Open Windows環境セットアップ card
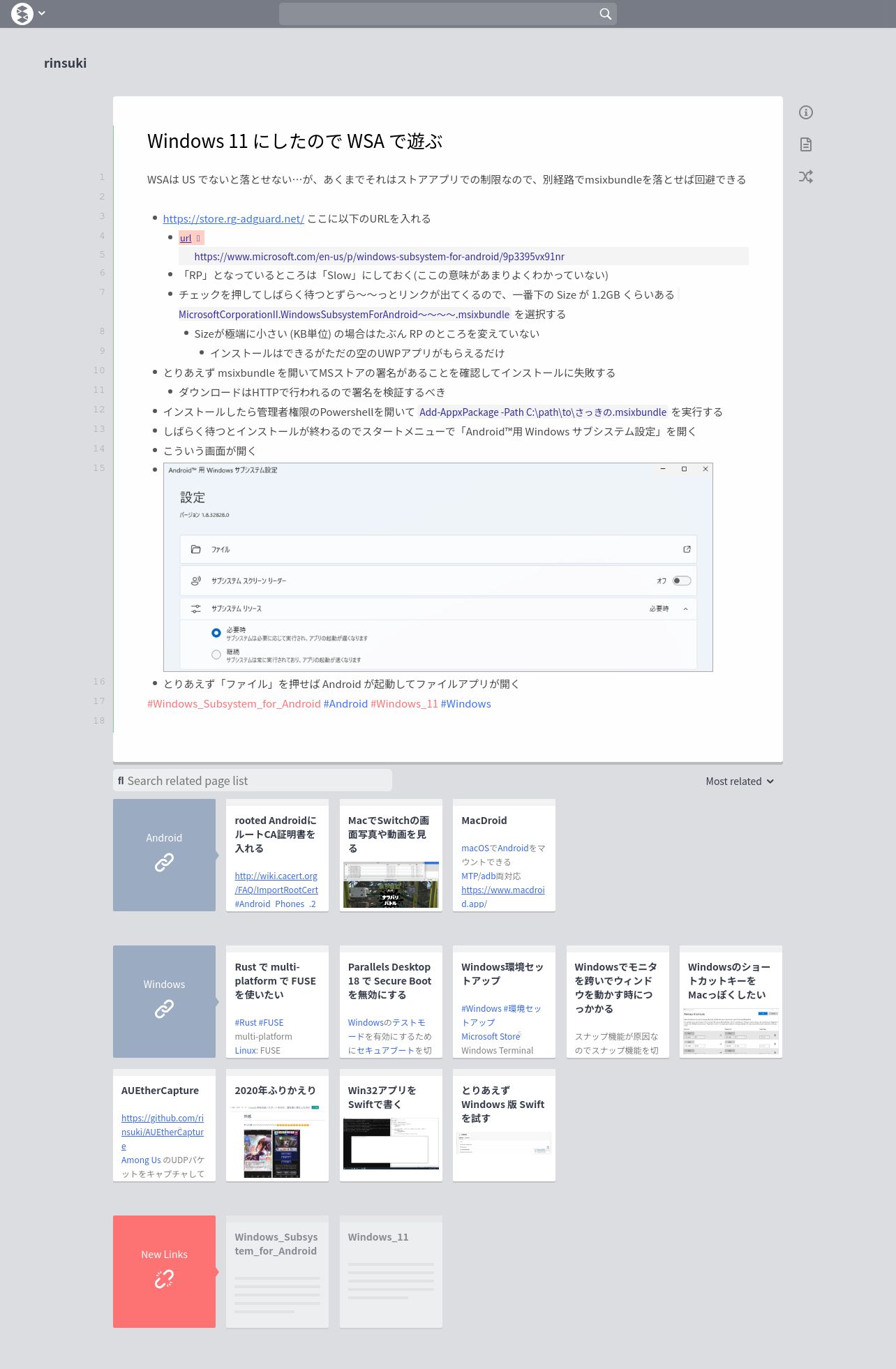896x1369 pixels. click(x=504, y=1001)
